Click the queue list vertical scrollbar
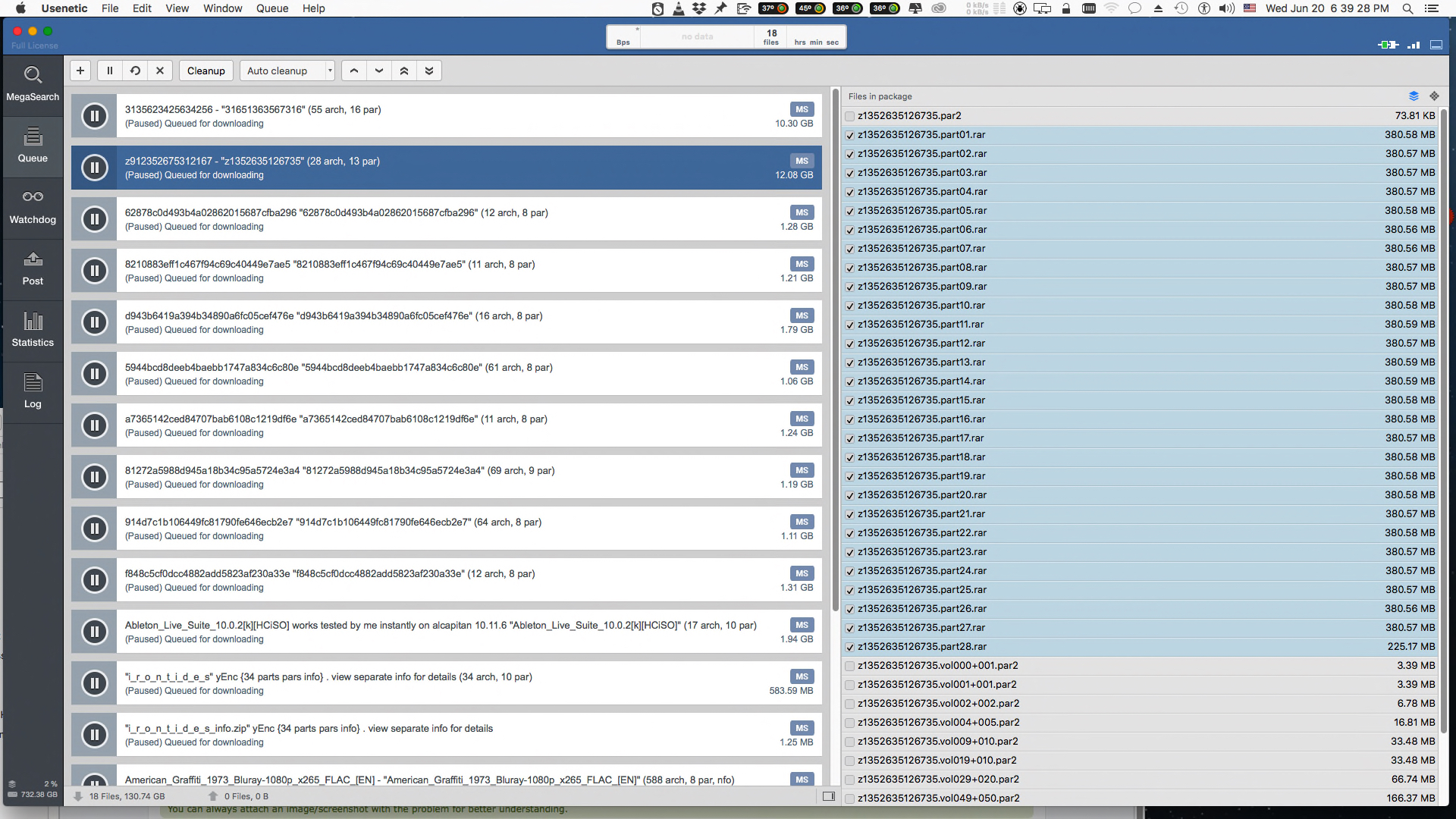This screenshot has height=819, width=1456. pos(836,349)
